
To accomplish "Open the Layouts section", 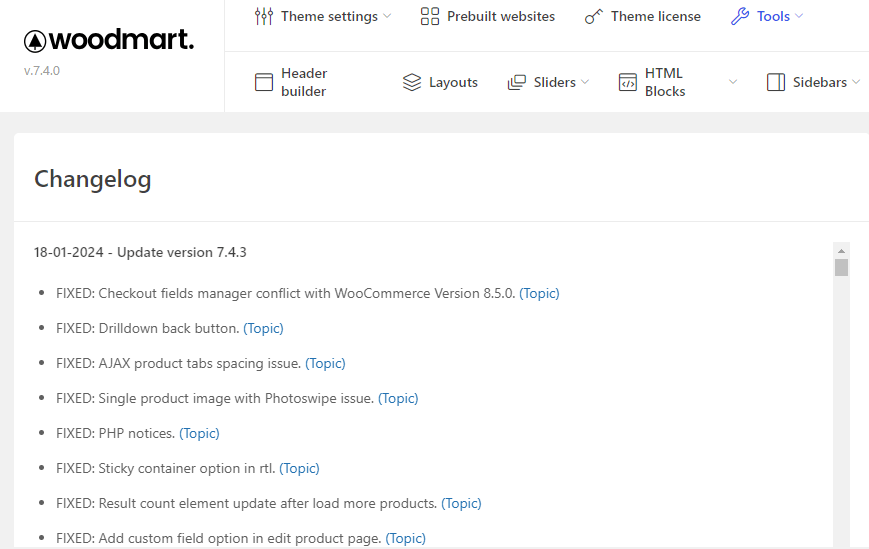I will click(x=453, y=82).
